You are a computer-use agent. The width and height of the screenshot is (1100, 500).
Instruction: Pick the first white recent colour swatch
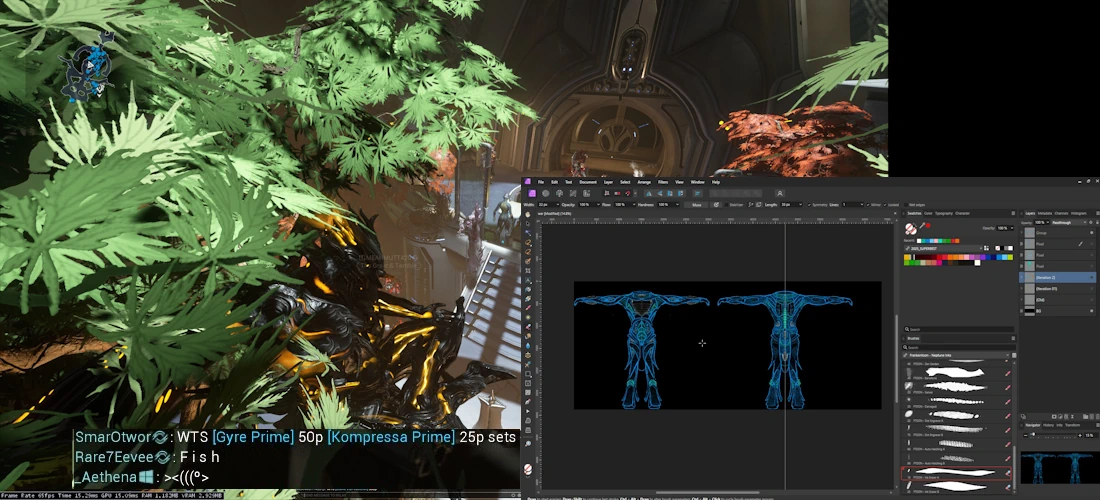click(x=919, y=241)
